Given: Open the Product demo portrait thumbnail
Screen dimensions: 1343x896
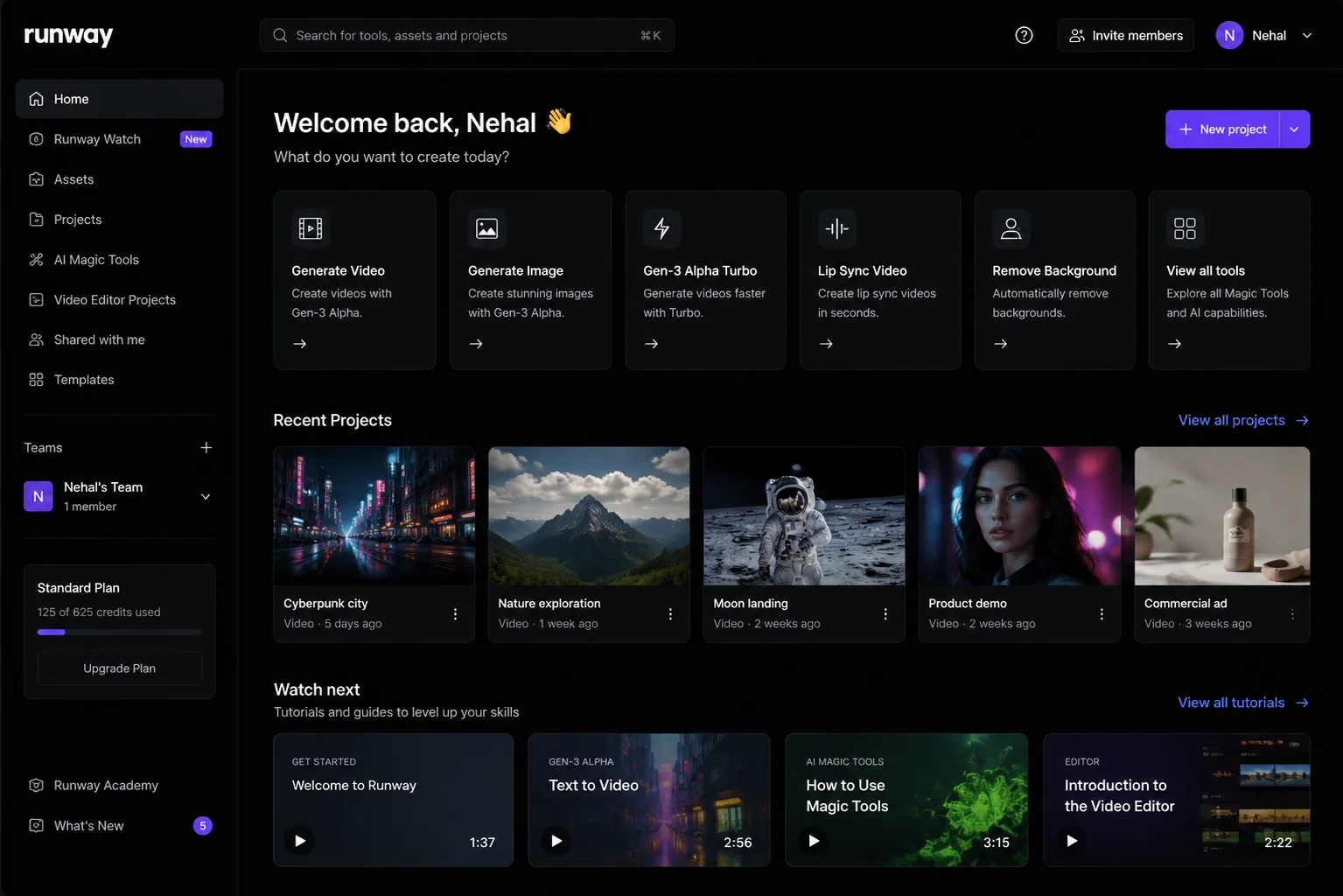Looking at the screenshot, I should click(1019, 516).
